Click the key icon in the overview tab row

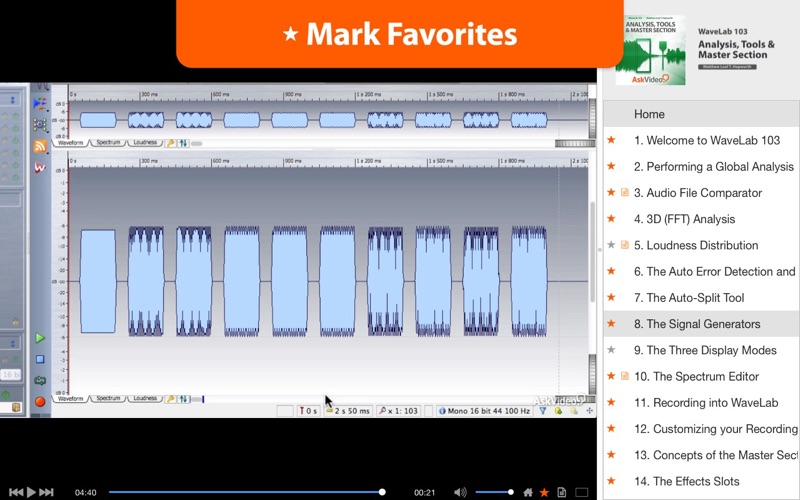point(170,143)
